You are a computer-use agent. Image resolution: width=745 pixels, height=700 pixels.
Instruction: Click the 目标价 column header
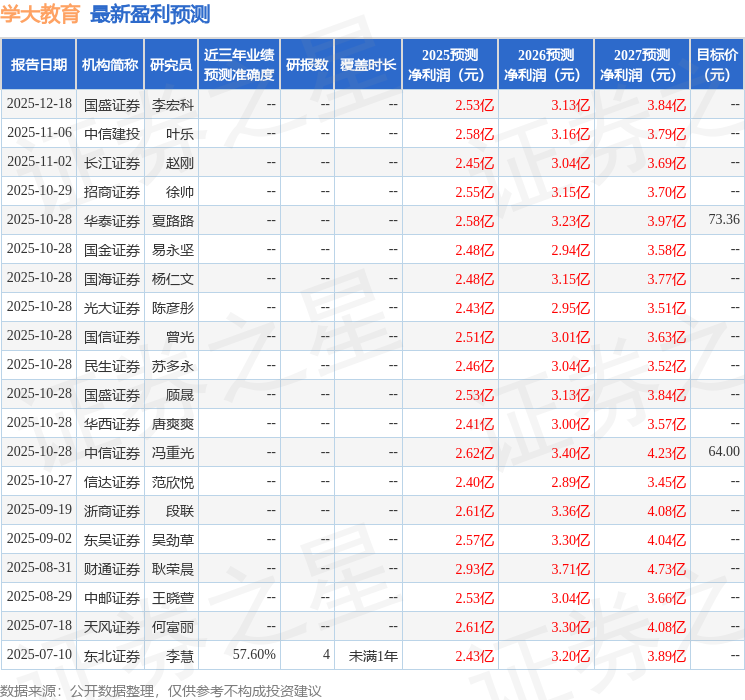[716, 65]
